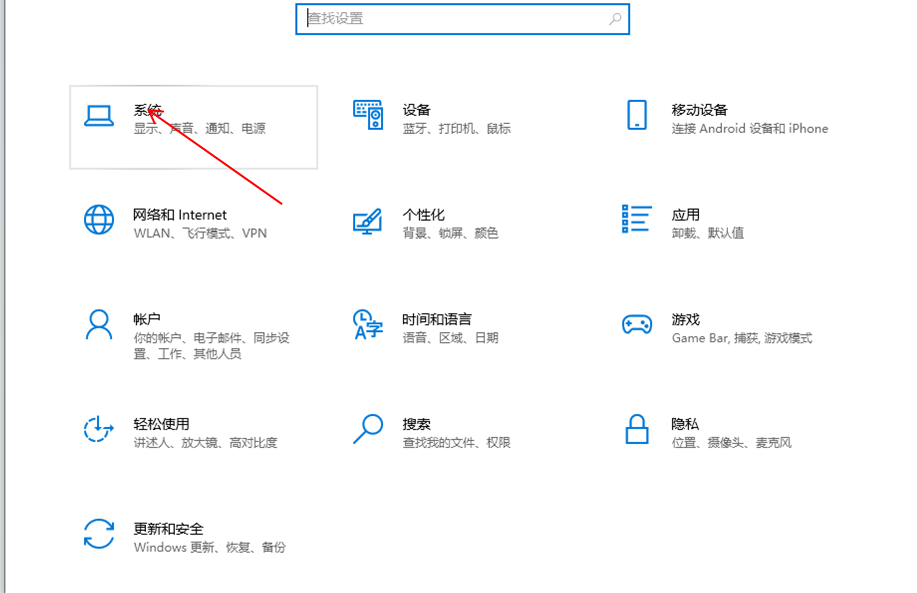
Task: Open the 移动设备 settings title
Action: pyautogui.click(x=699, y=110)
